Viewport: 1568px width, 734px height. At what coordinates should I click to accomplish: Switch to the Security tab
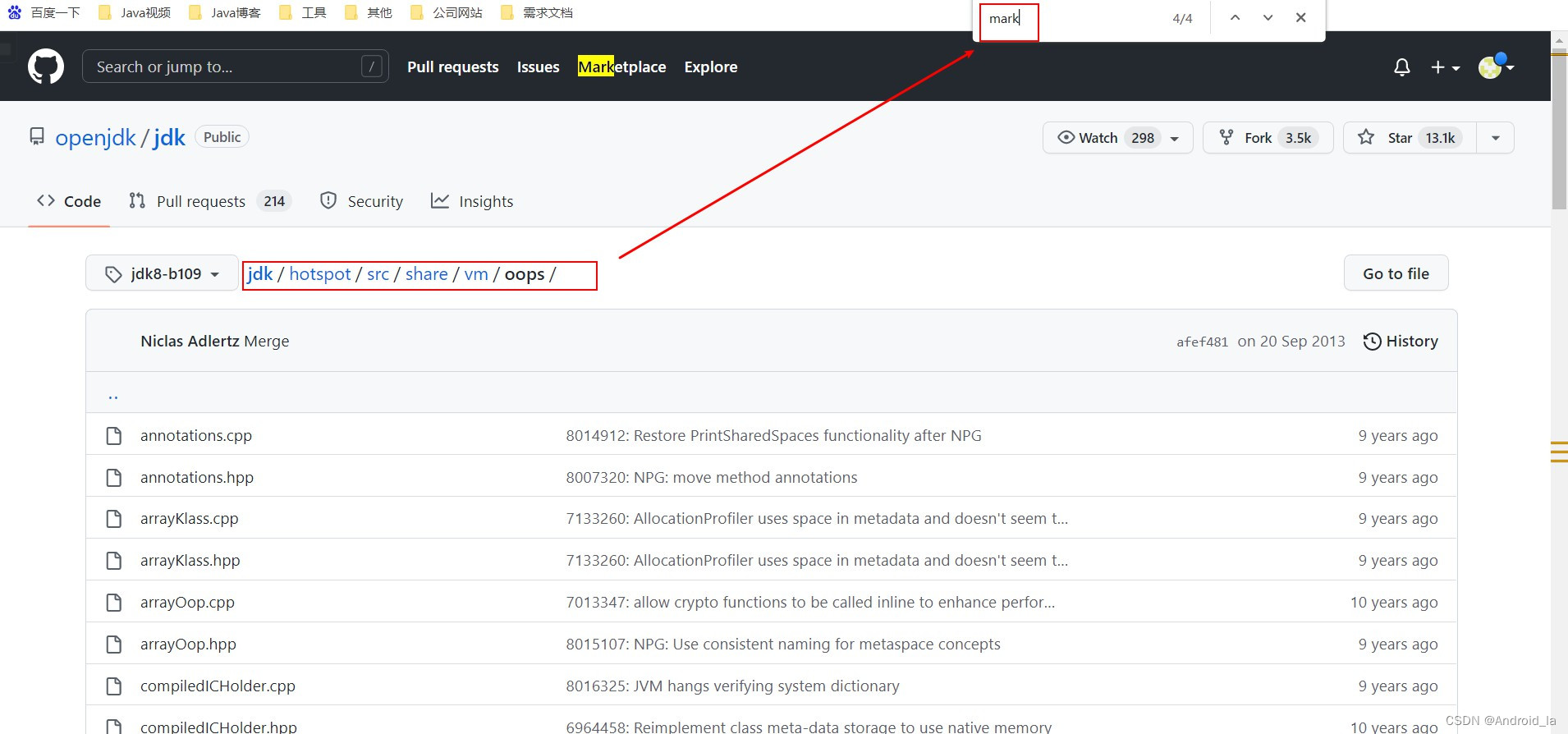click(361, 201)
